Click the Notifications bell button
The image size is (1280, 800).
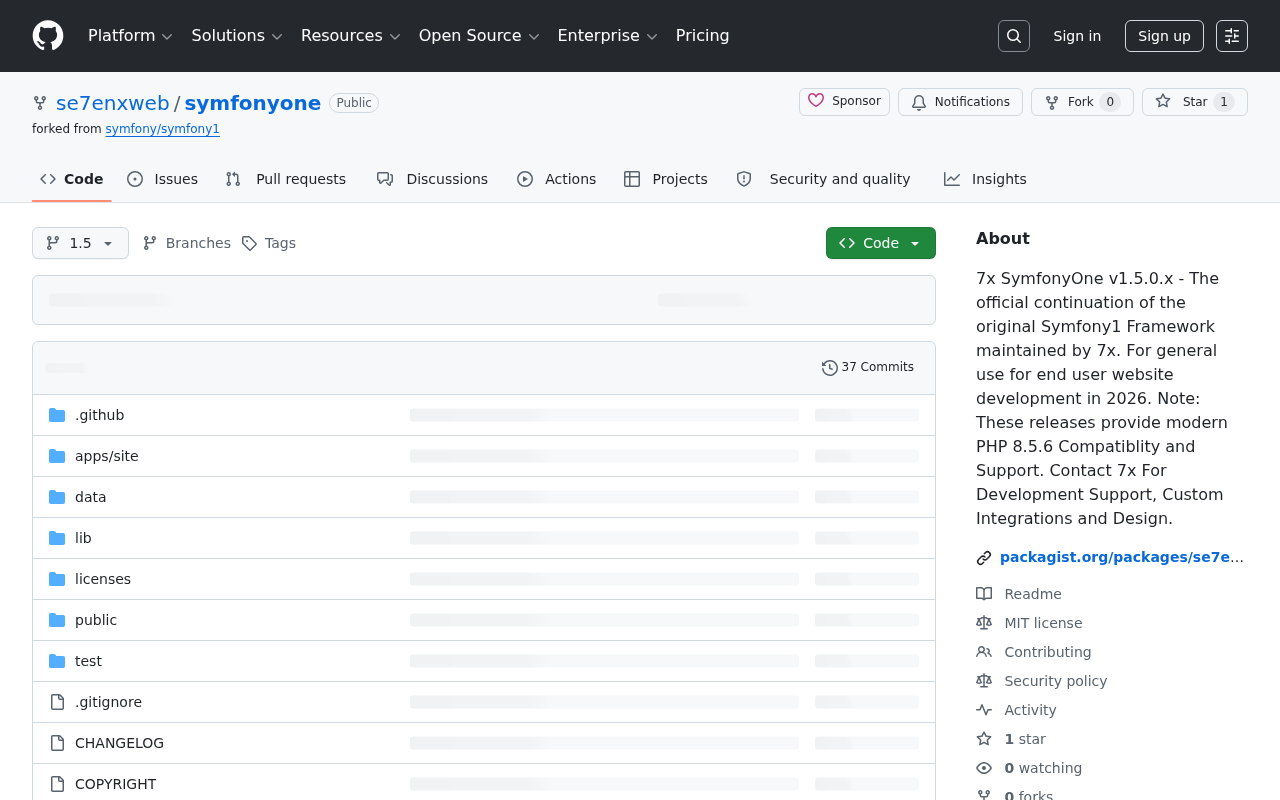click(x=960, y=102)
